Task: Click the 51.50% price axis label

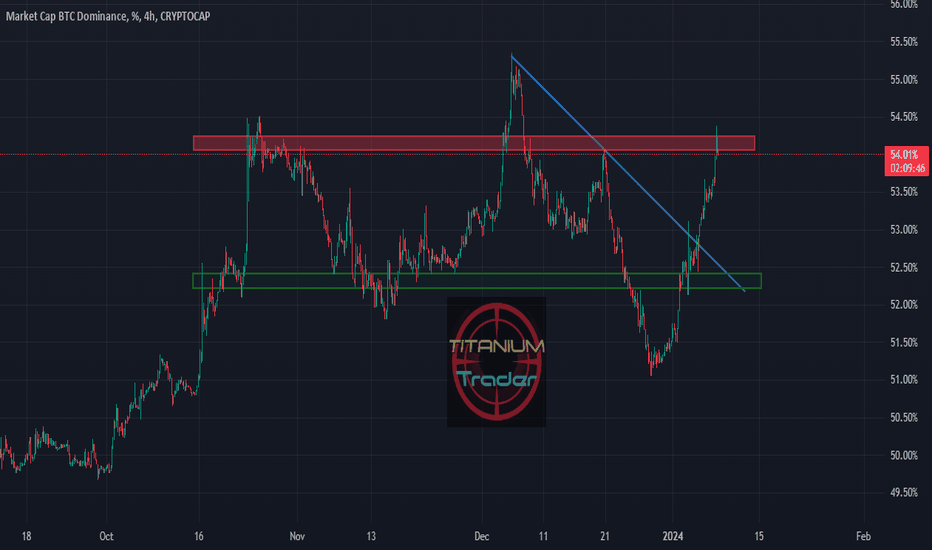Action: (x=903, y=342)
